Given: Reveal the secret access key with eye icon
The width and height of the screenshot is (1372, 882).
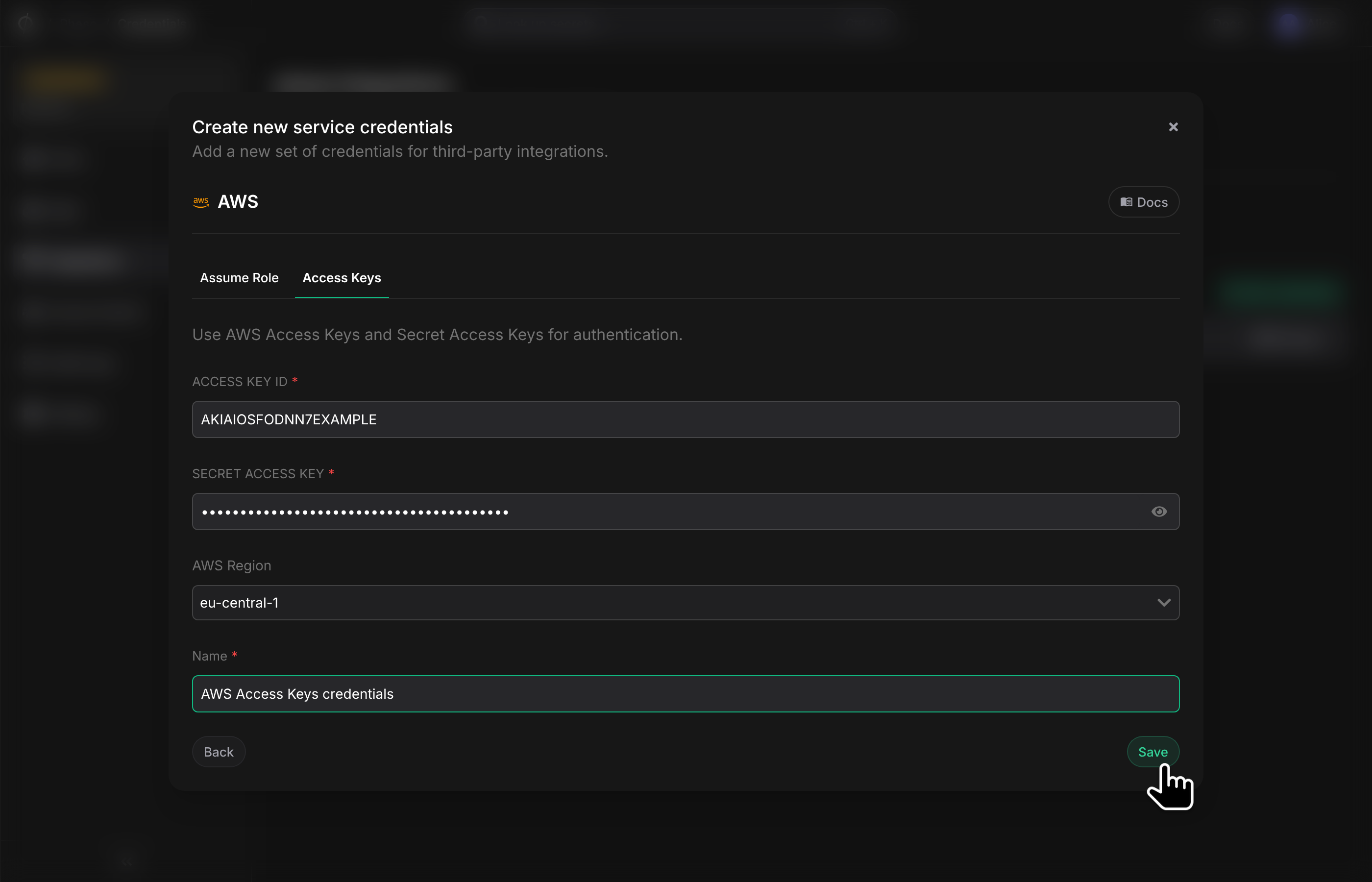Looking at the screenshot, I should [1159, 512].
